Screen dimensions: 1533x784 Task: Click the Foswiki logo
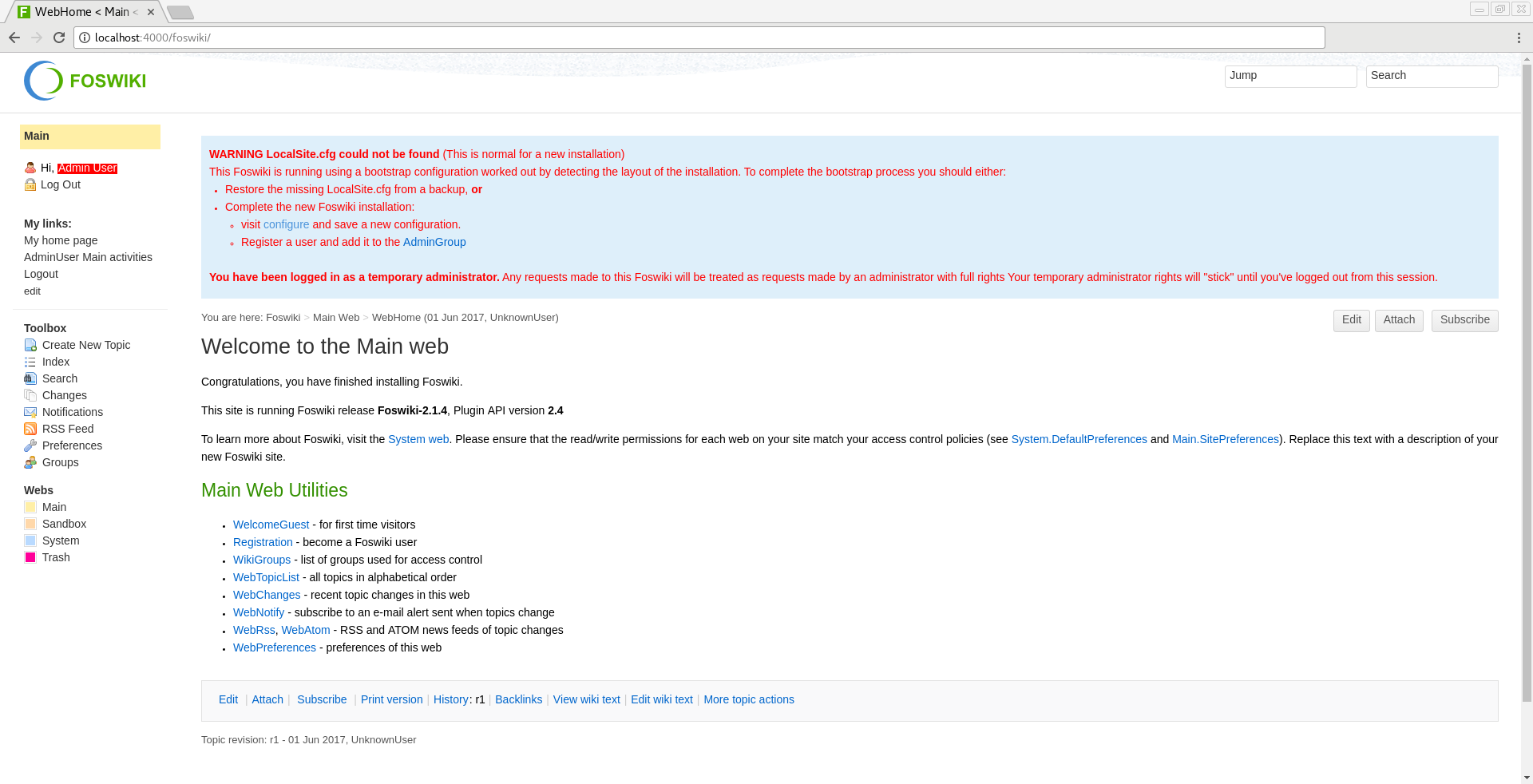coord(85,81)
